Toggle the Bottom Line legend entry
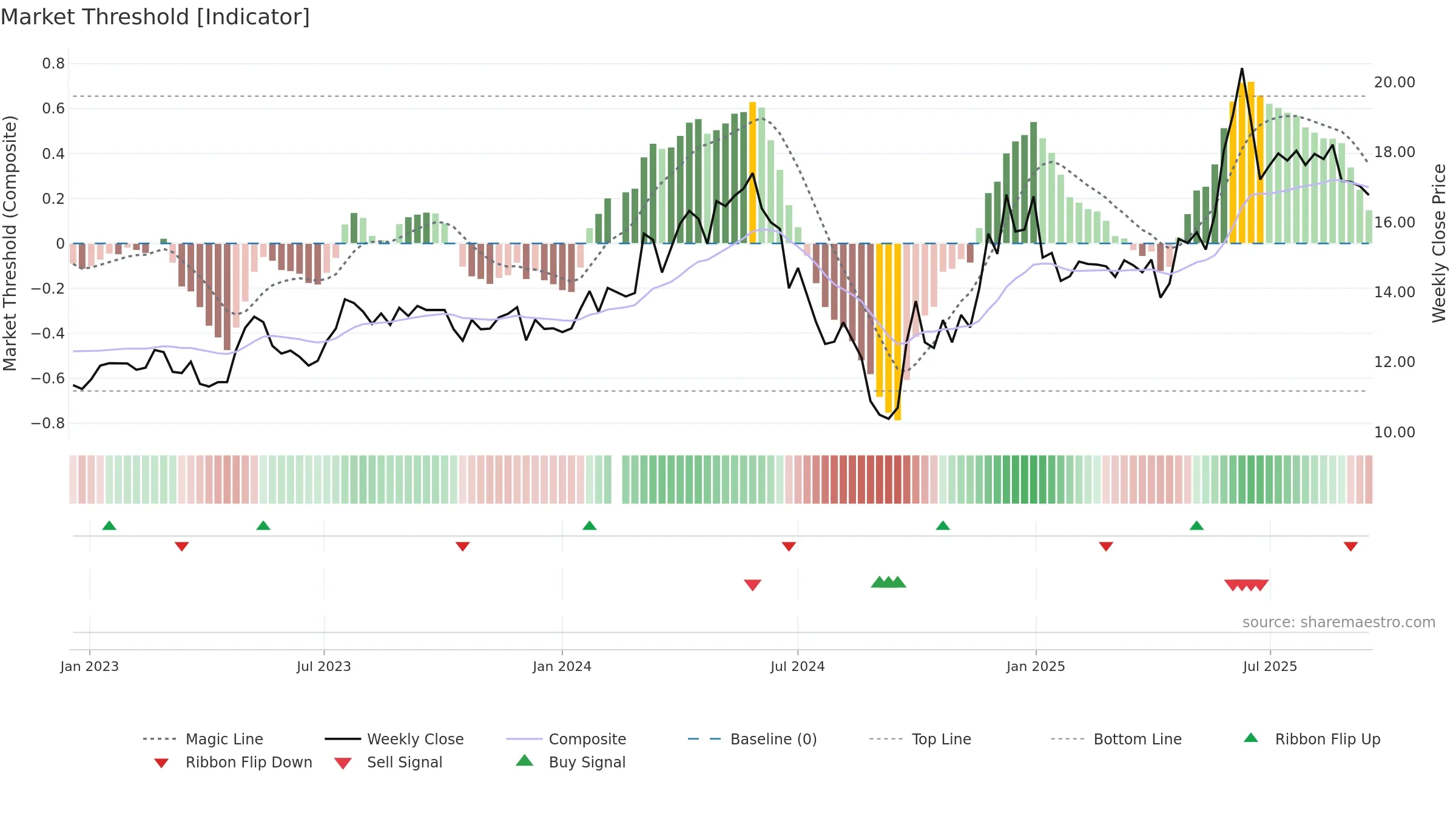Viewport: 1456px width, 819px height. point(1116,739)
